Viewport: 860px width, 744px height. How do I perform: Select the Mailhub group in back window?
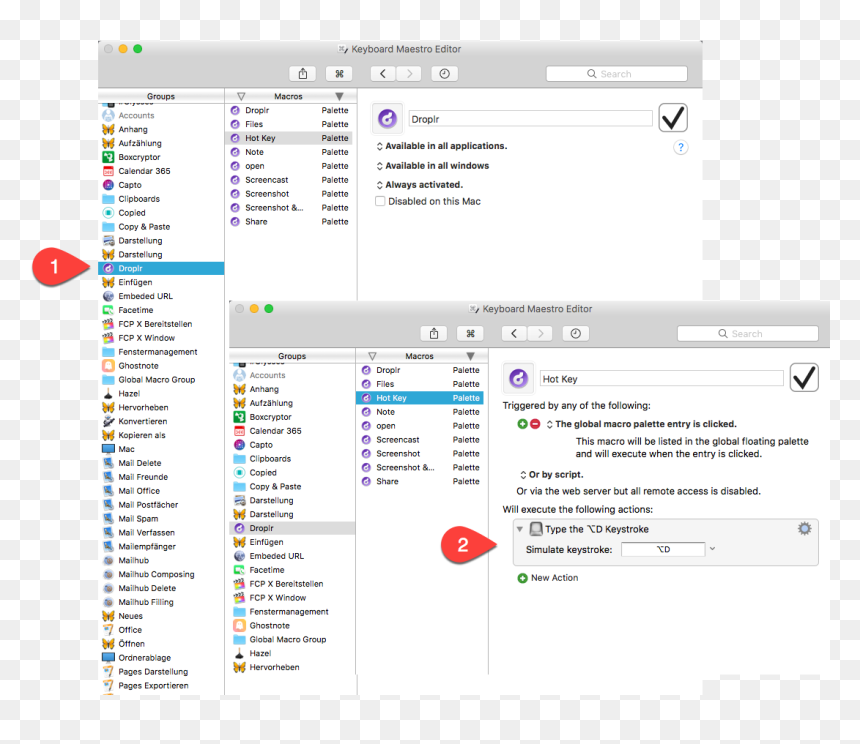point(161,560)
